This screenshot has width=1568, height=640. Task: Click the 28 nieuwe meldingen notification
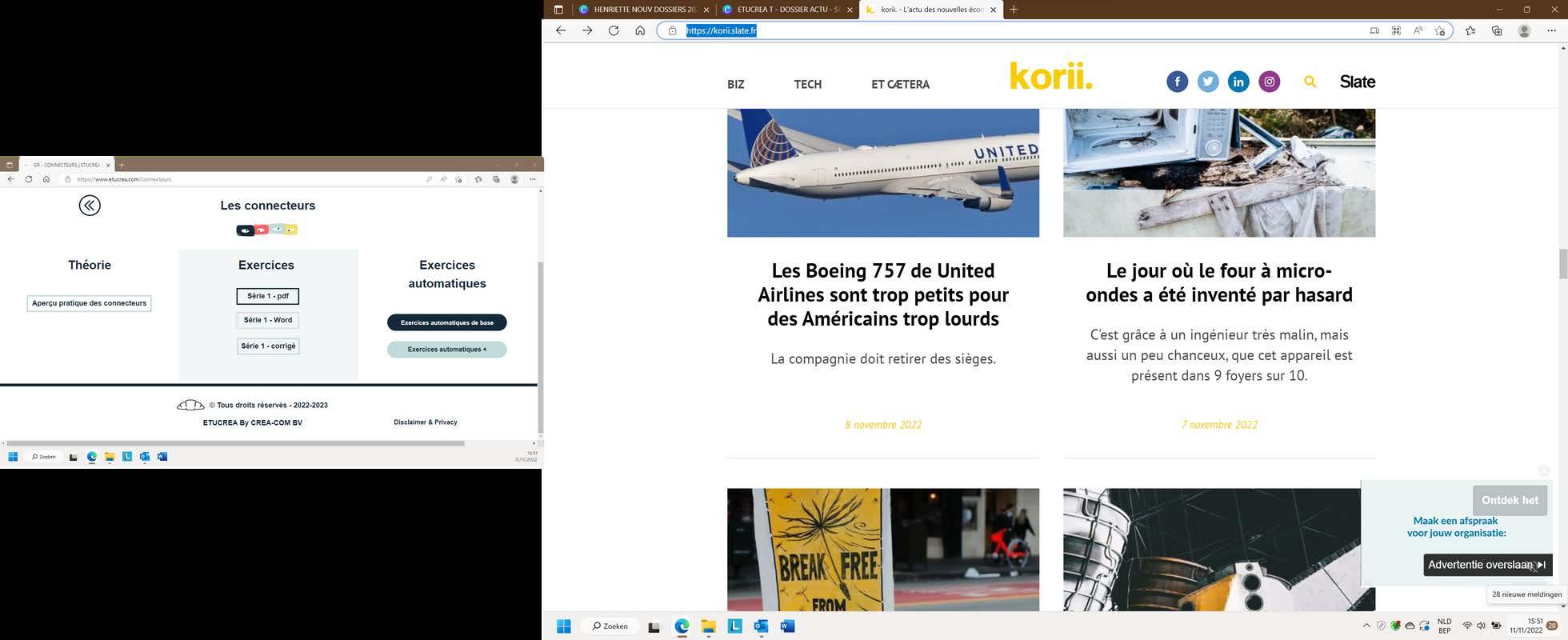pyautogui.click(x=1526, y=594)
